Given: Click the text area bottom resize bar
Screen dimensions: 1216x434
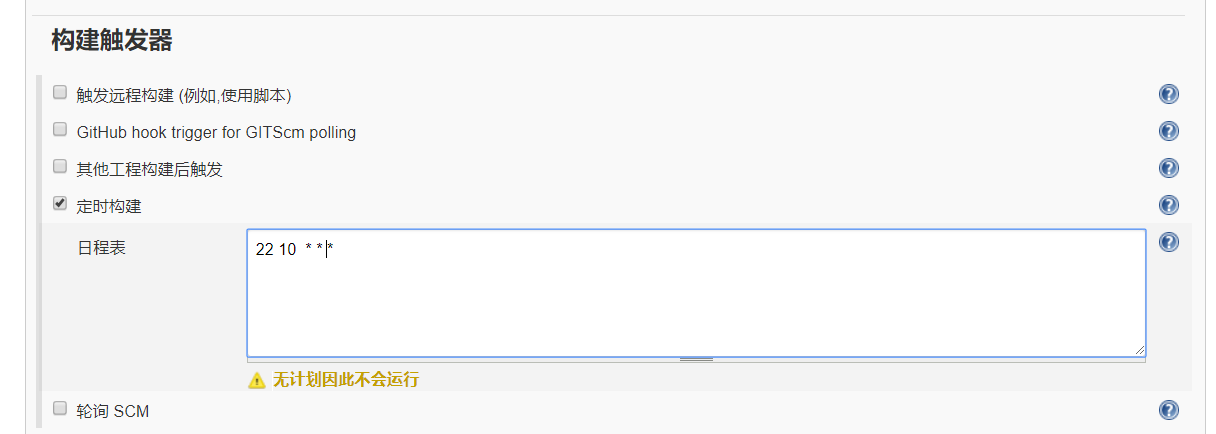Looking at the screenshot, I should click(x=696, y=358).
